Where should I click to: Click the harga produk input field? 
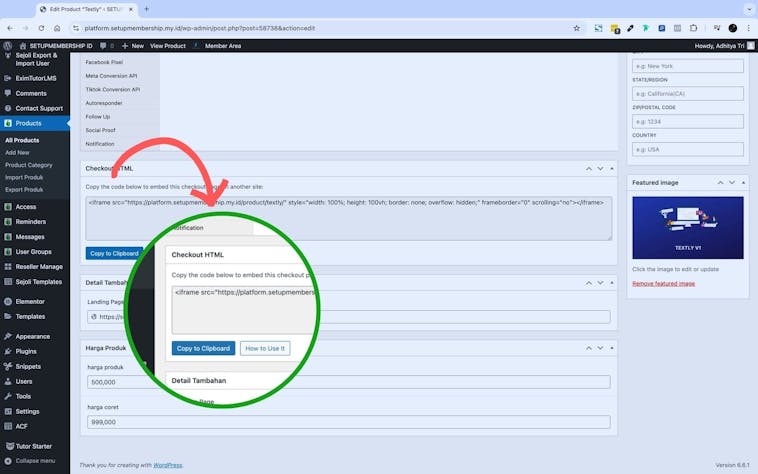[x=348, y=382]
